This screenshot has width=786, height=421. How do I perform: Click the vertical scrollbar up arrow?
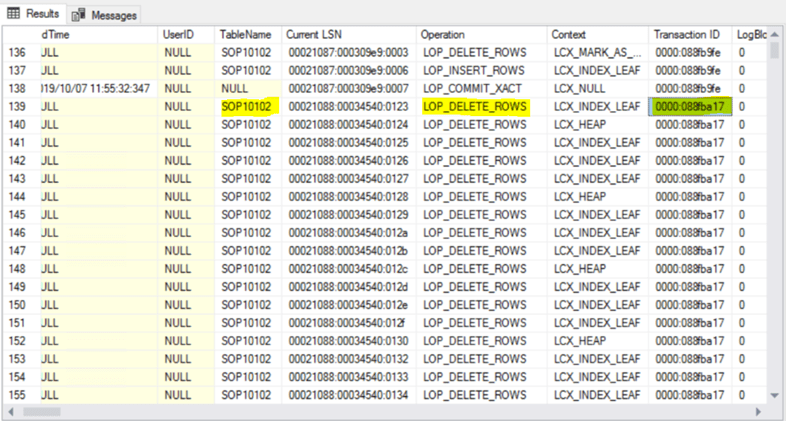[x=776, y=34]
